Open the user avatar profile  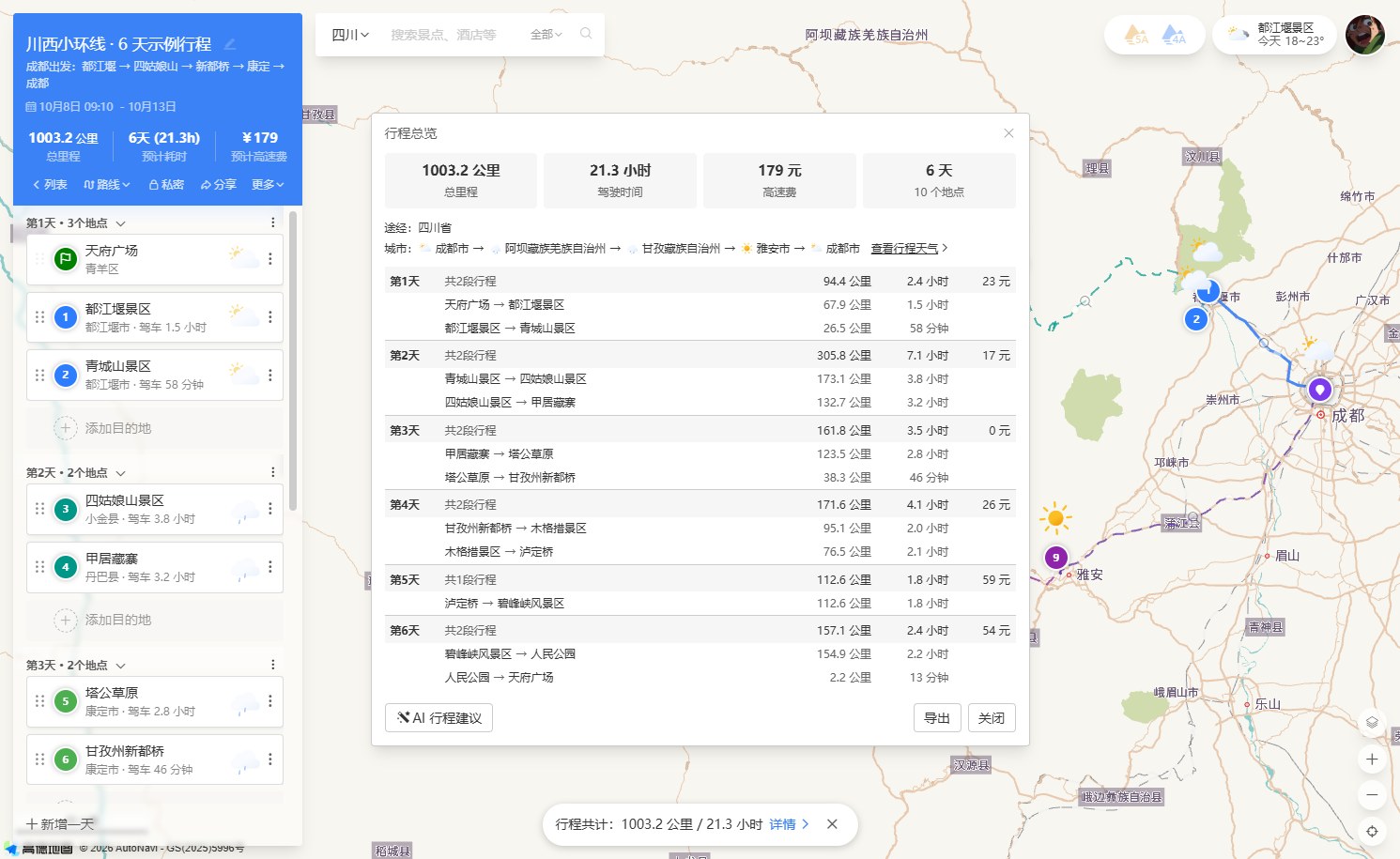pos(1364,35)
